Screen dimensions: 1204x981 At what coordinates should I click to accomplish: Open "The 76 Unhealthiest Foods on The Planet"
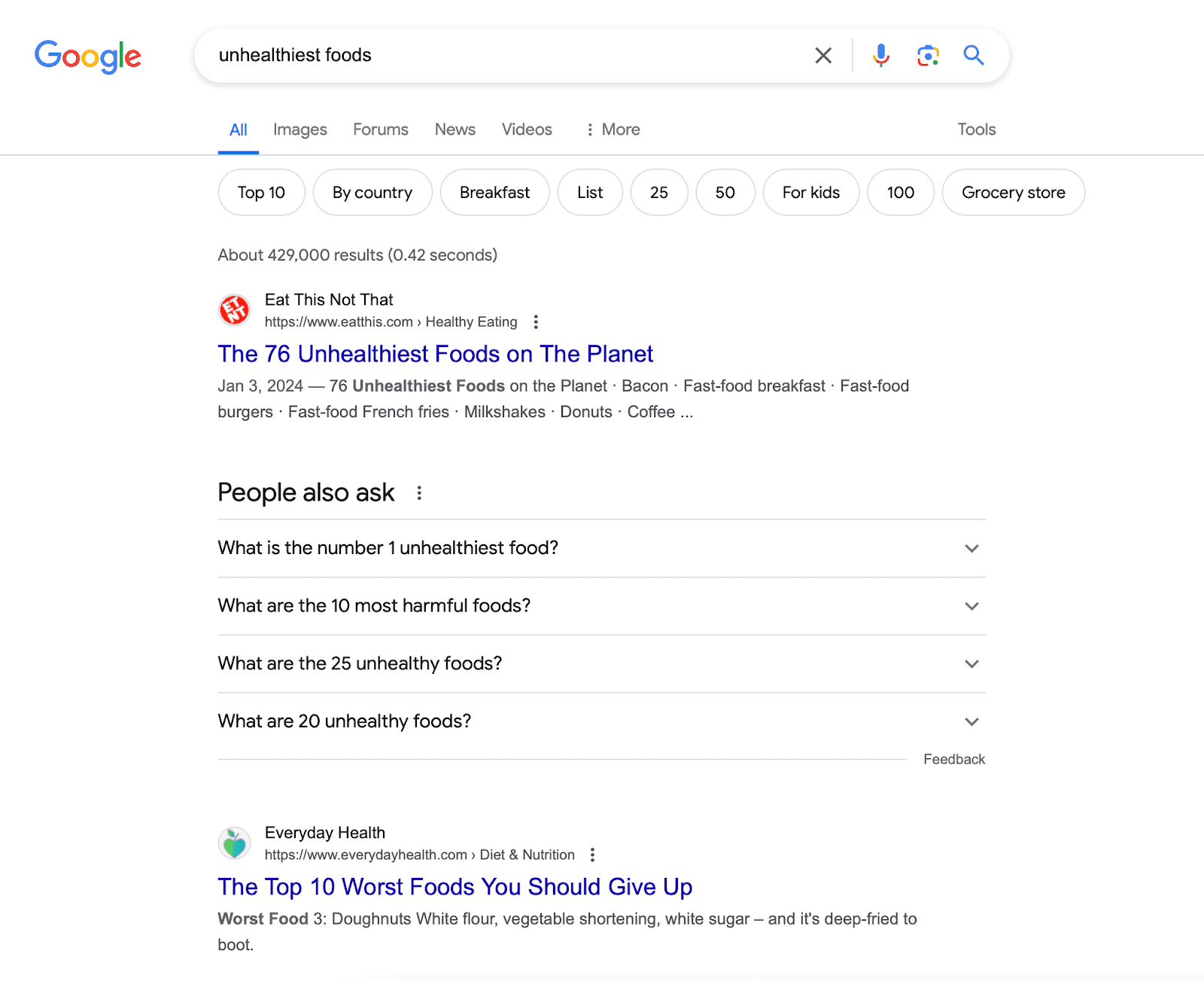click(435, 354)
